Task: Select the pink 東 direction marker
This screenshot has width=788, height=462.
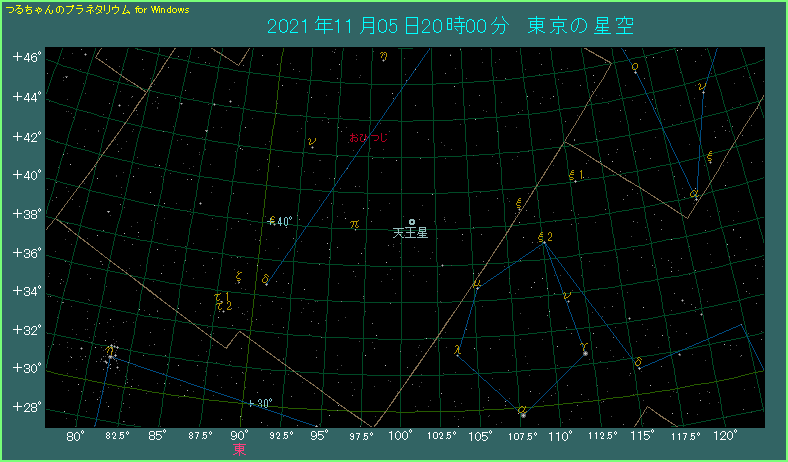Action: [239, 449]
